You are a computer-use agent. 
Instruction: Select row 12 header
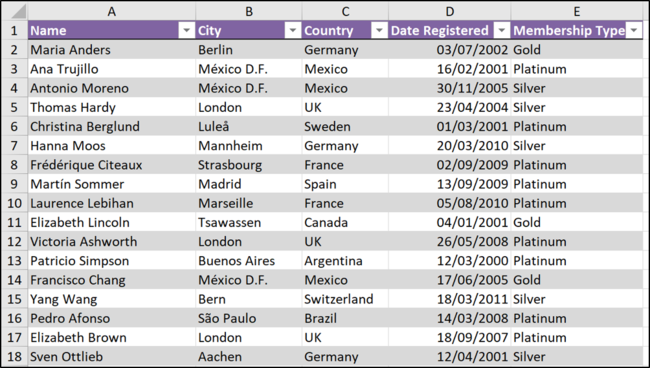14,242
